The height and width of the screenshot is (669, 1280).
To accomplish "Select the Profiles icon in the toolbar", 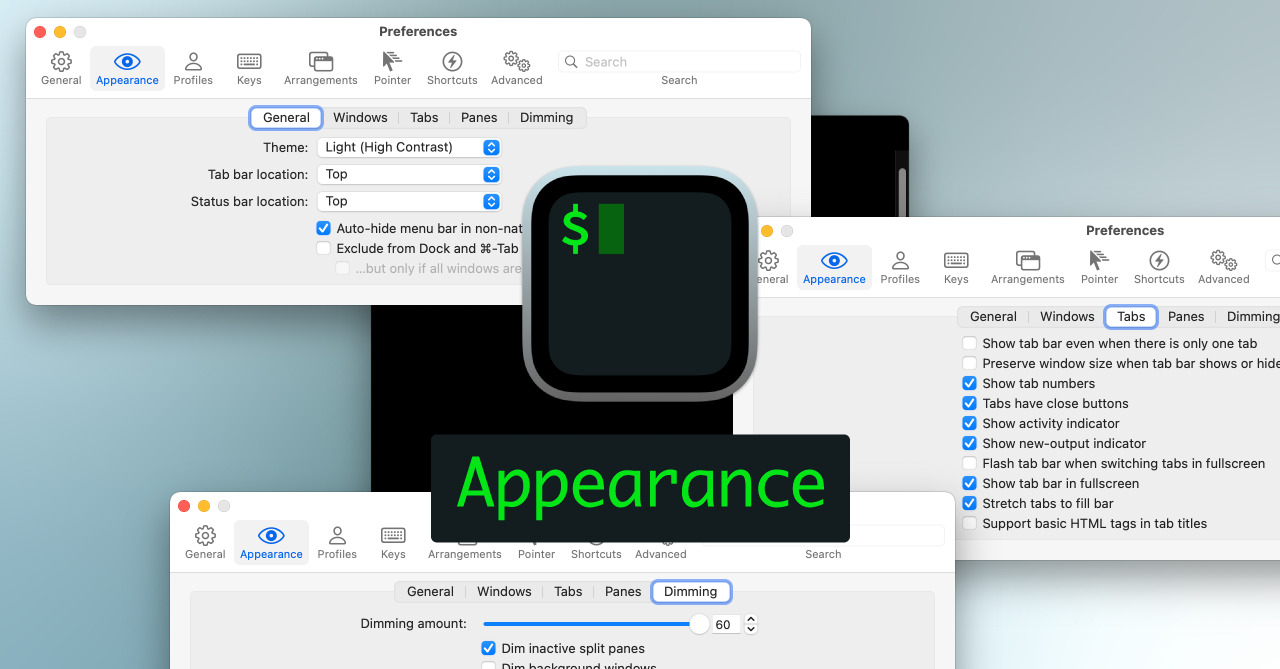I will pos(193,67).
